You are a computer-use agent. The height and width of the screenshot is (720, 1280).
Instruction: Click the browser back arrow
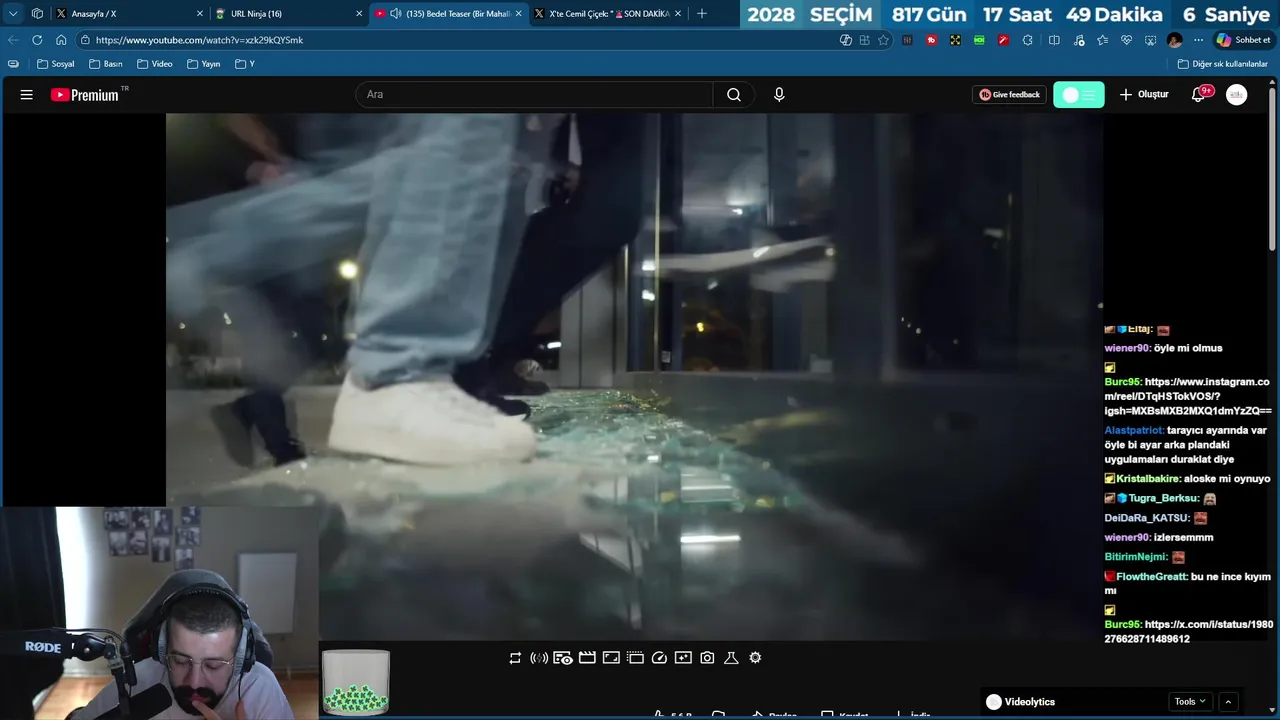(x=13, y=40)
